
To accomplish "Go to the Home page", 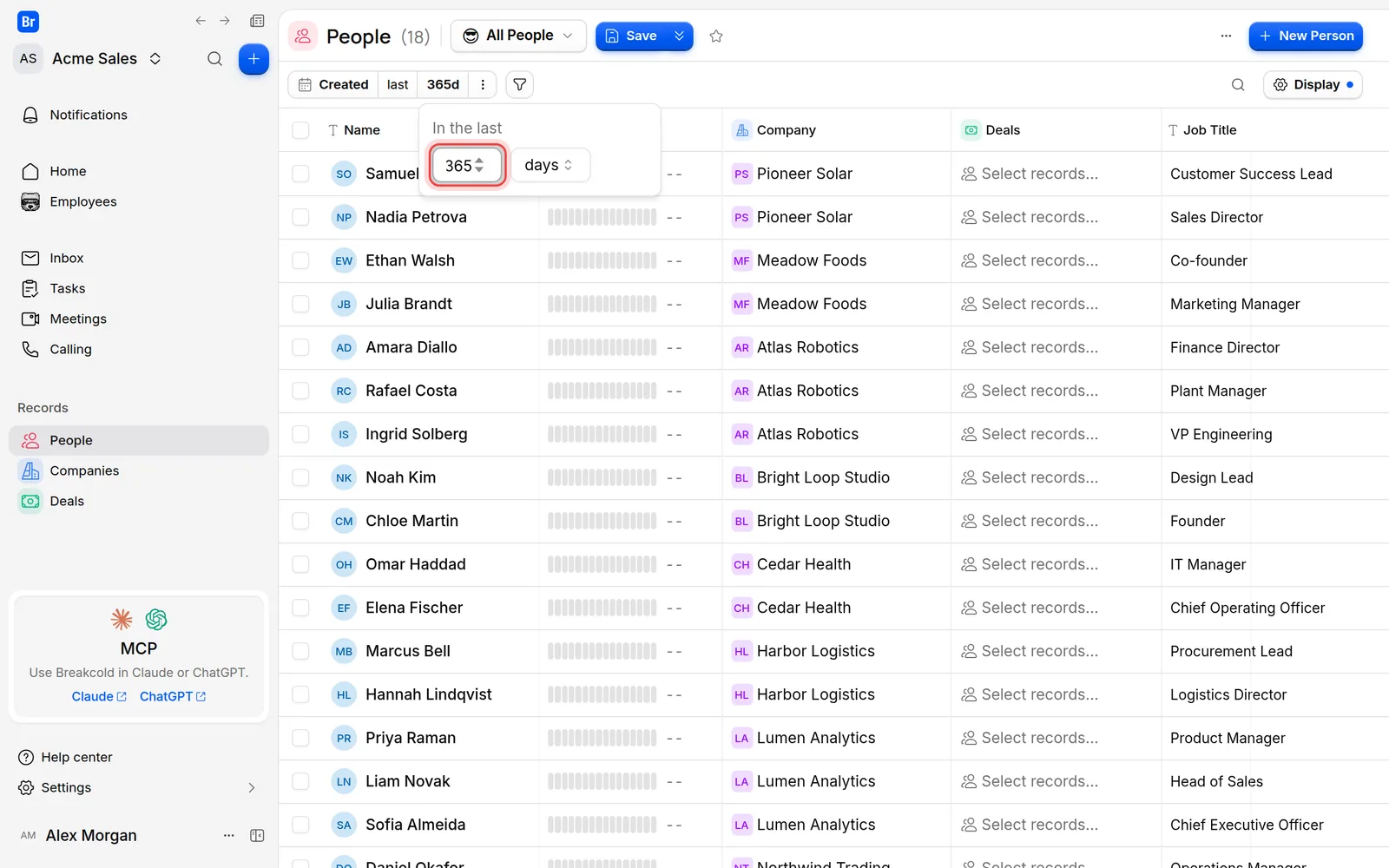I will pyautogui.click(x=139, y=171).
